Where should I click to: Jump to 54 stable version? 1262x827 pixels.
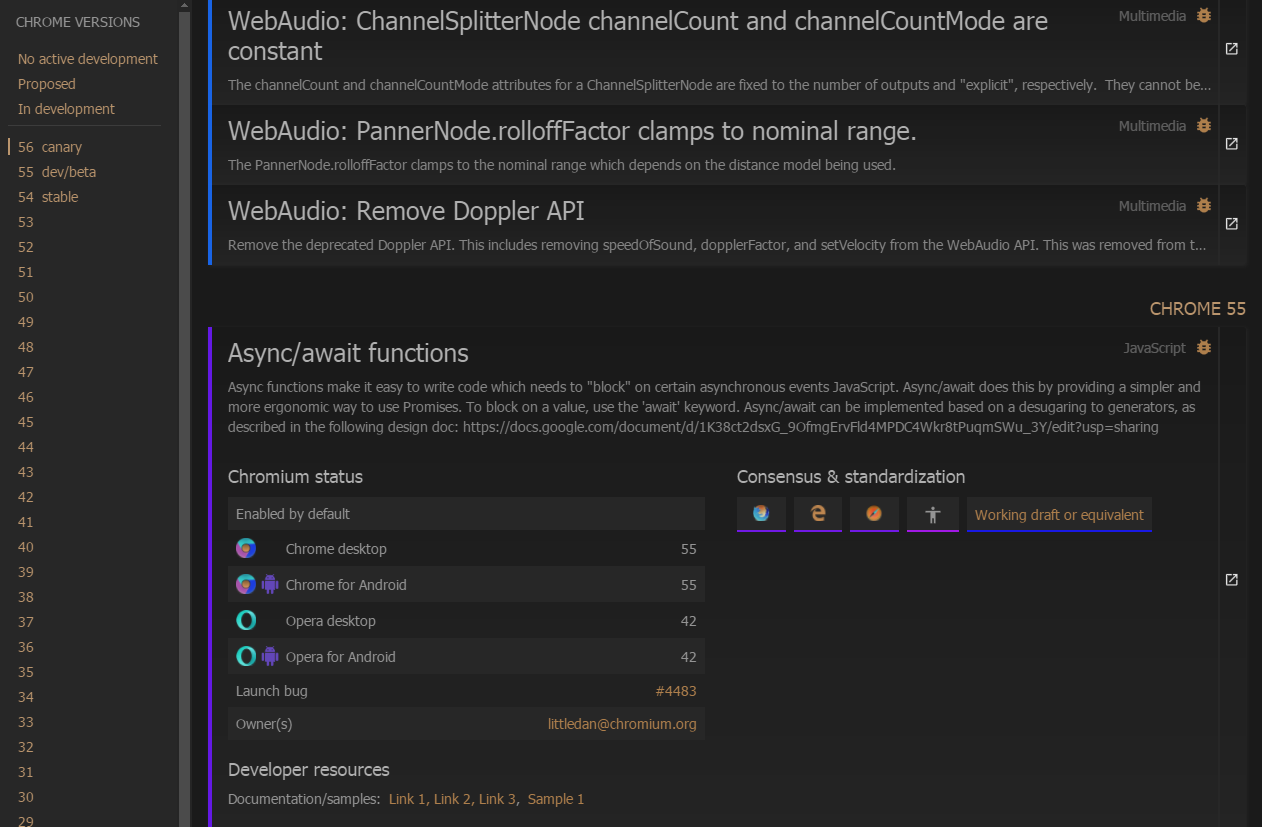(48, 197)
